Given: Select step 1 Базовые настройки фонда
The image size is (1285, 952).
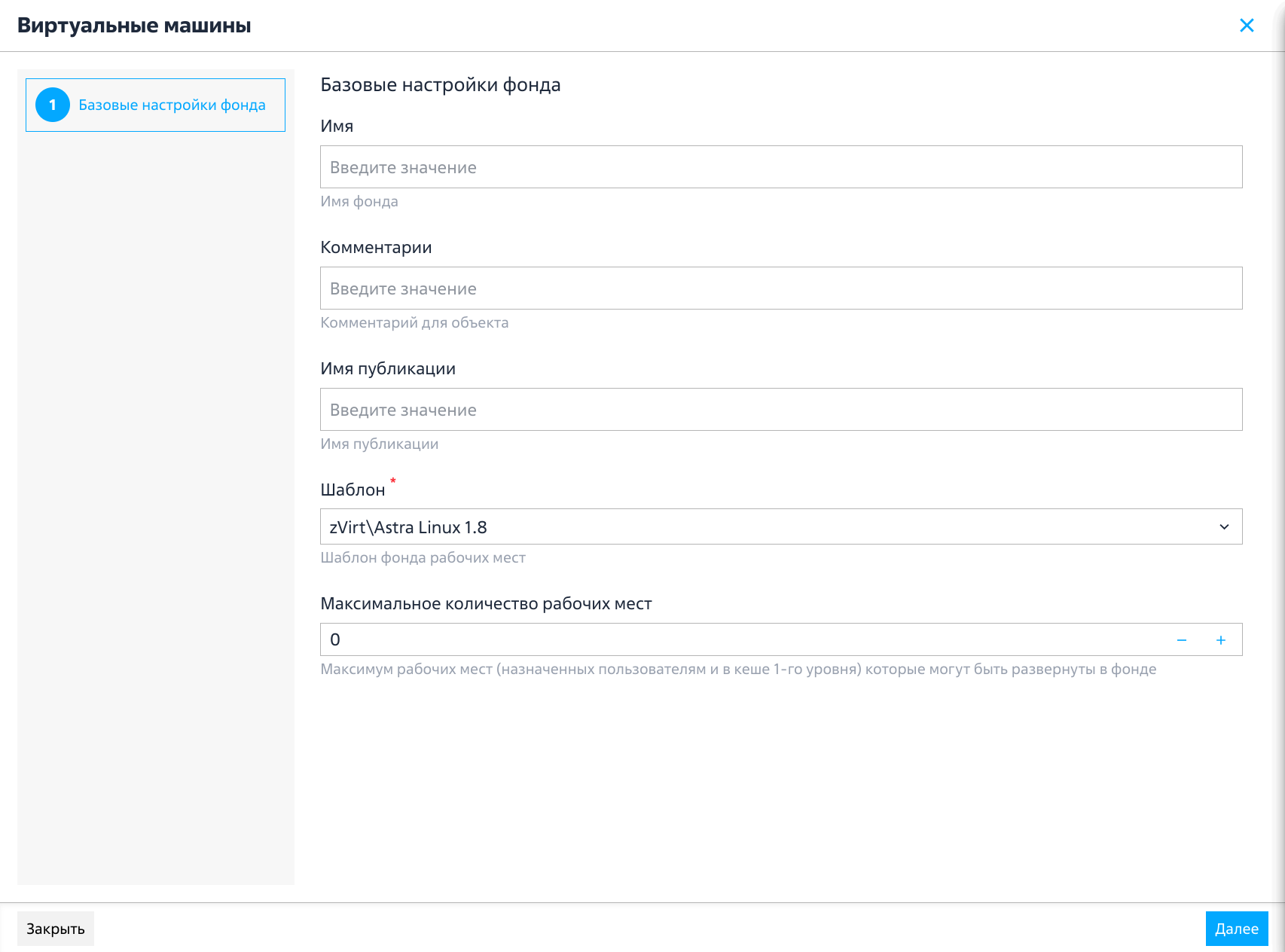Looking at the screenshot, I should click(x=155, y=105).
